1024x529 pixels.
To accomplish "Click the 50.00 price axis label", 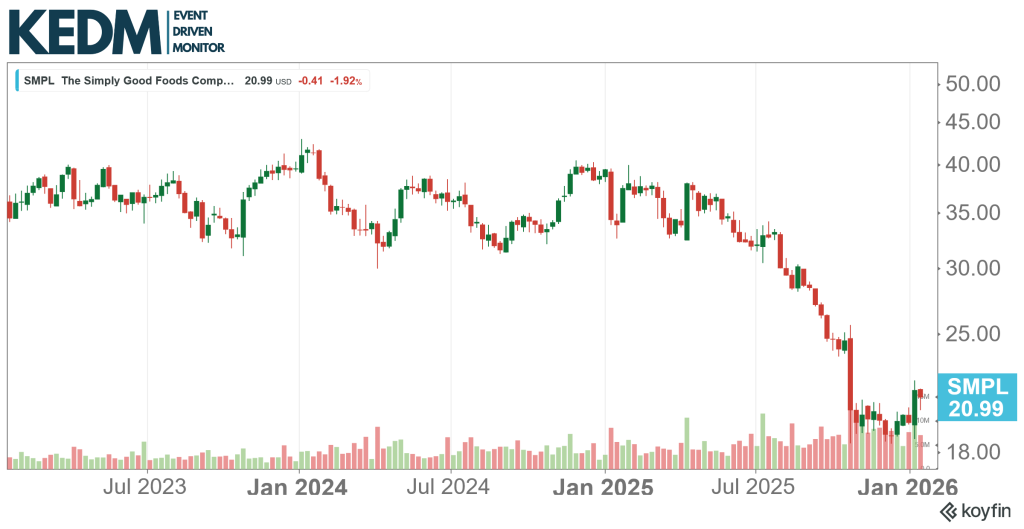I will 973,82.
